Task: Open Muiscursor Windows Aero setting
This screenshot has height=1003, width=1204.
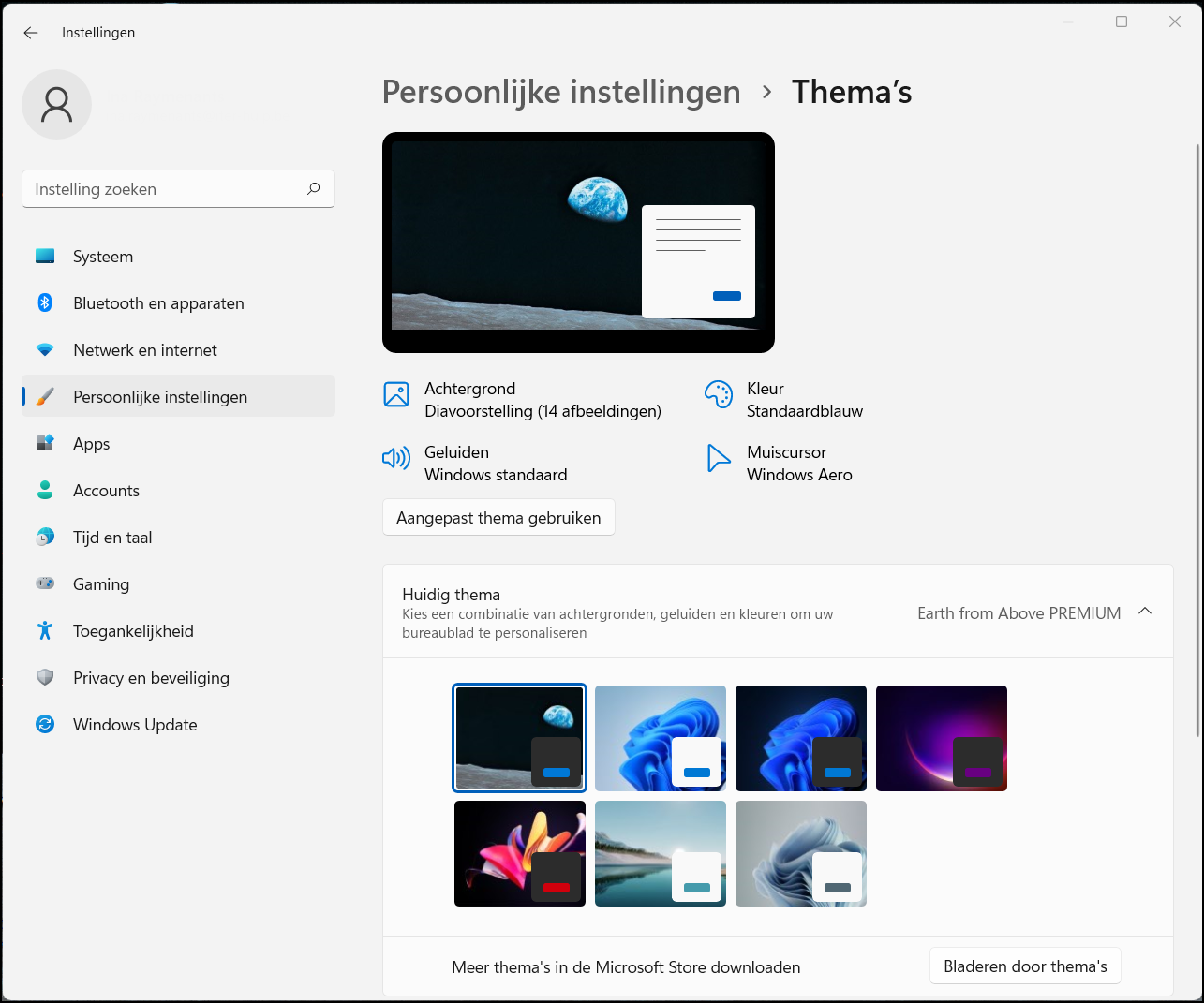Action: tap(780, 464)
